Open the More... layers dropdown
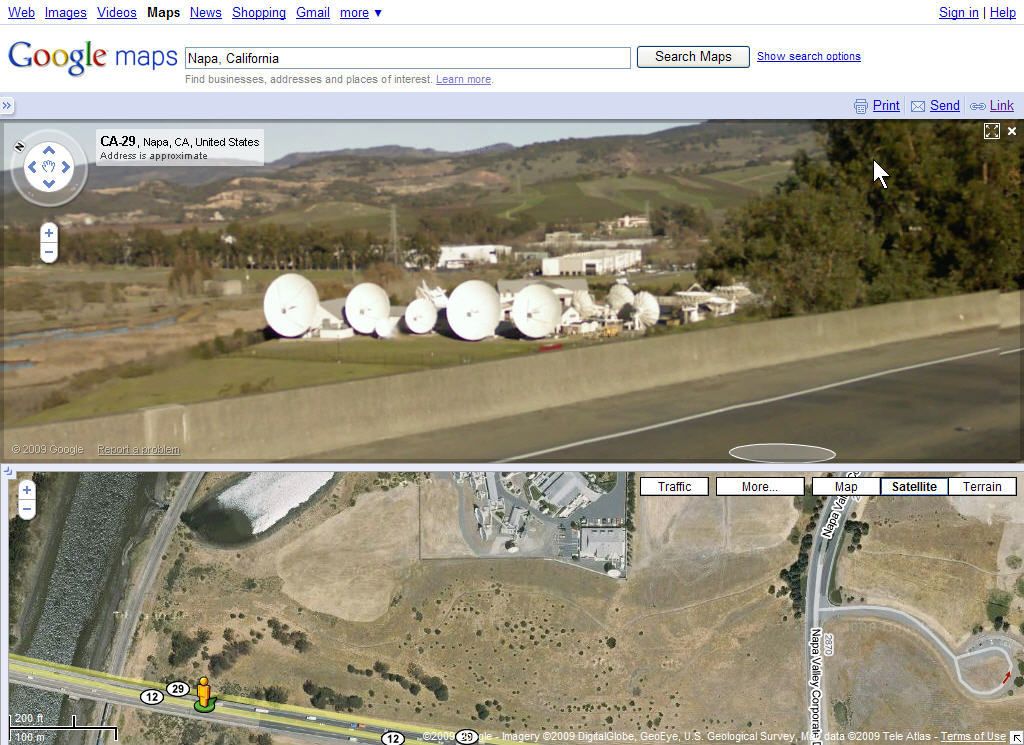Screen dimensions: 1024x745 (x=760, y=486)
